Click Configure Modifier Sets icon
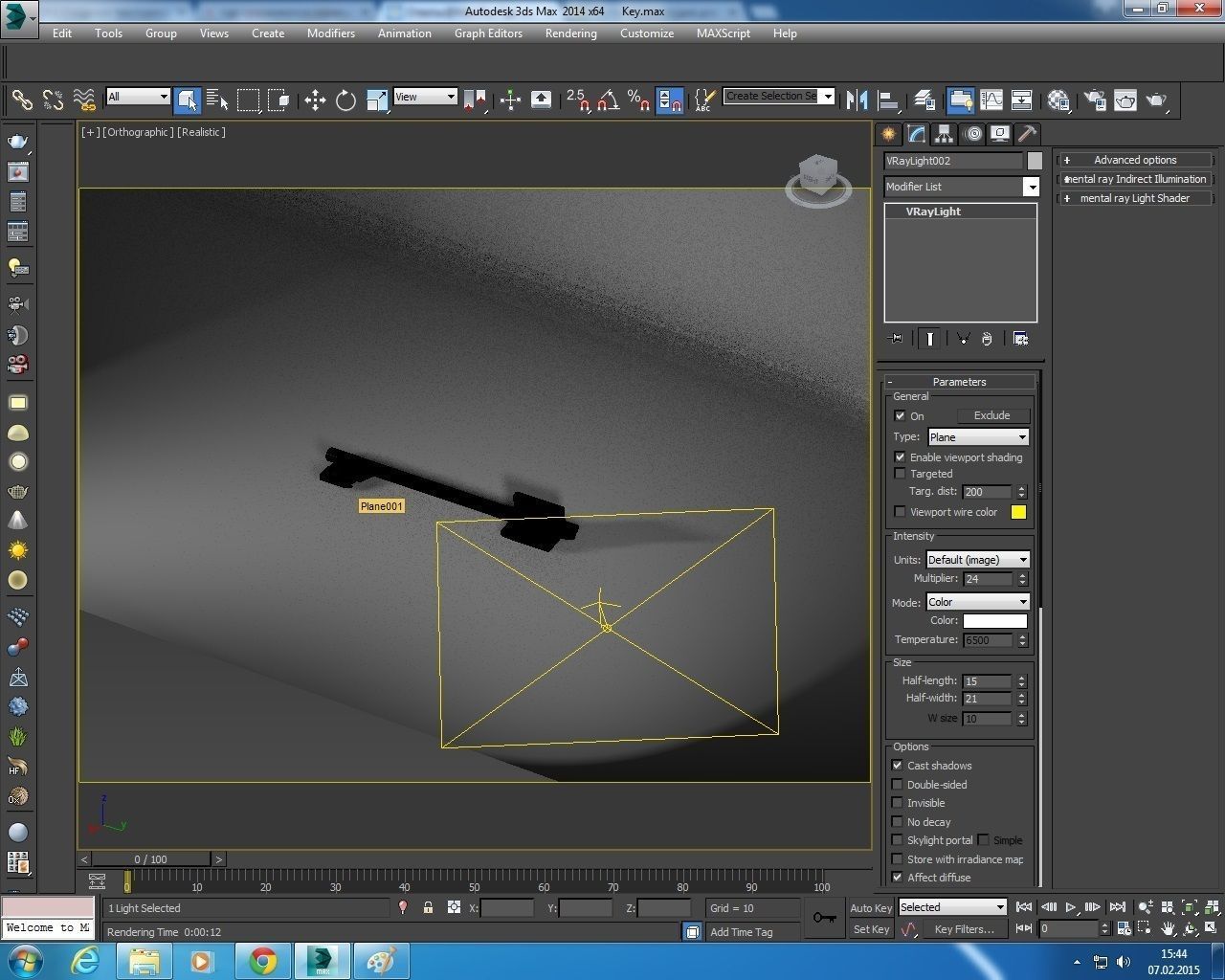 coord(1020,338)
